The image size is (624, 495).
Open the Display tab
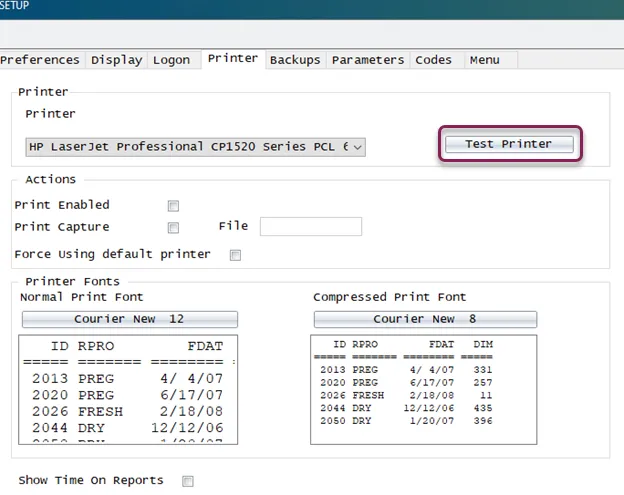pyautogui.click(x=116, y=60)
